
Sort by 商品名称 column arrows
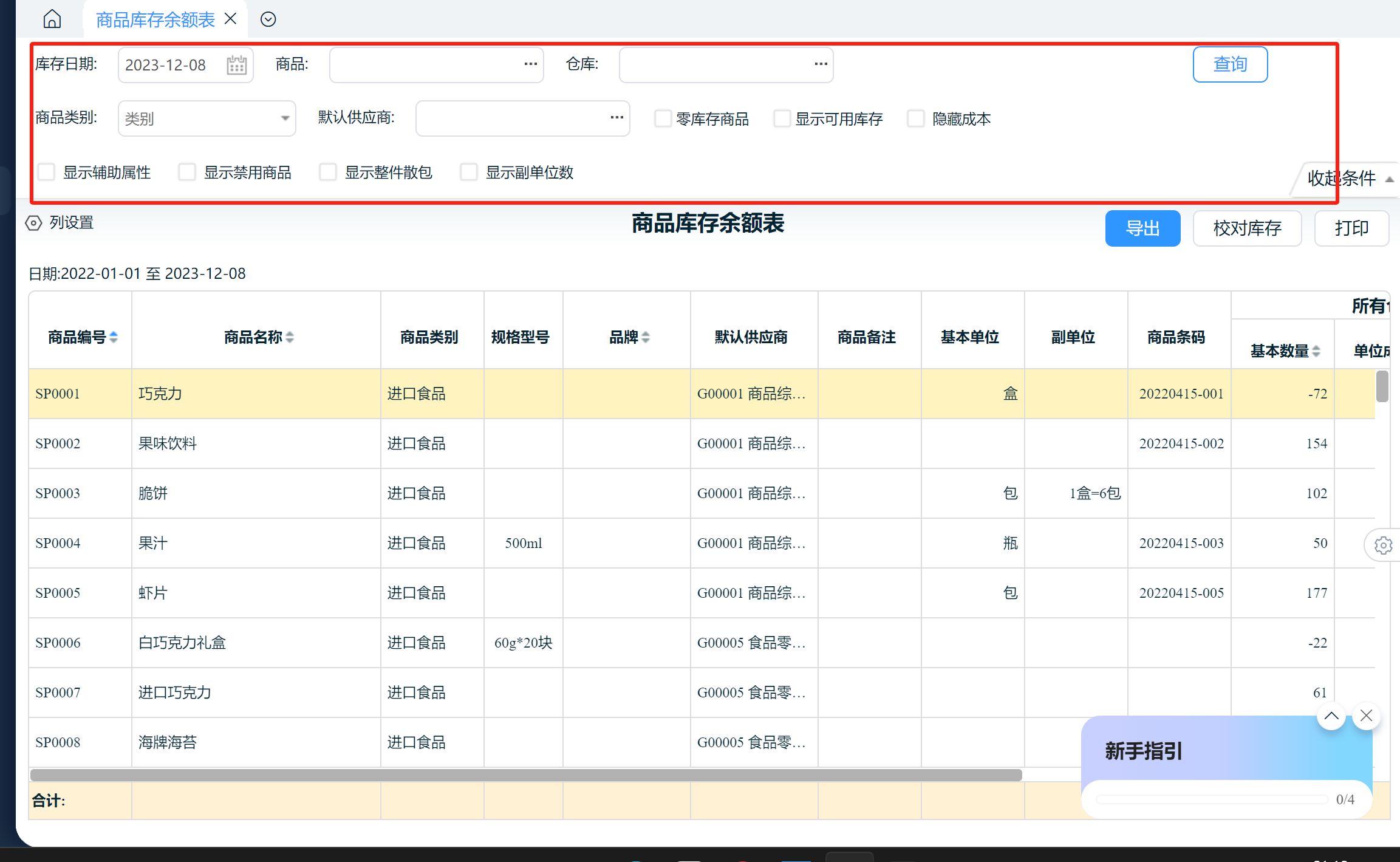[x=290, y=337]
